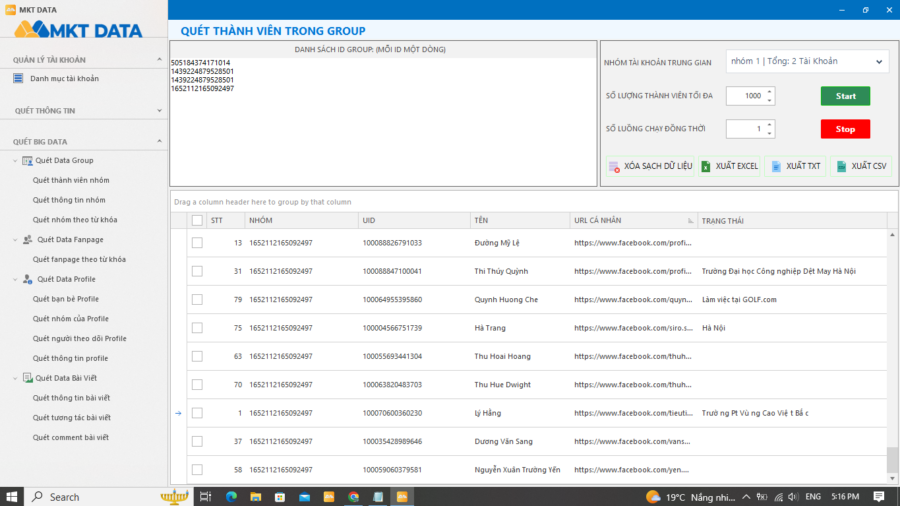Export results with Xuất Excel

click(729, 166)
